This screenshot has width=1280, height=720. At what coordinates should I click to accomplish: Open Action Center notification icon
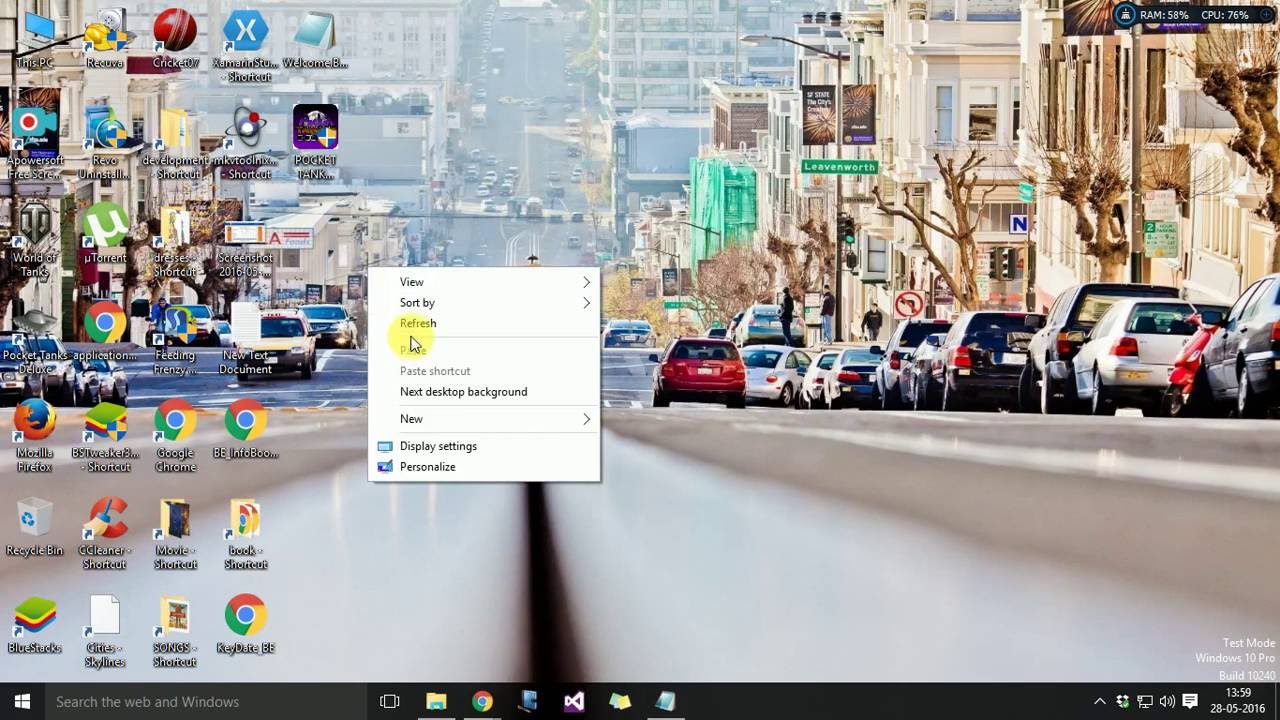[x=1190, y=701]
